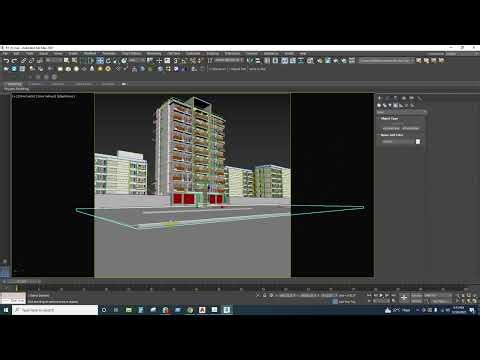
Task: Toggle the Spinner Snap button
Action: pyautogui.click(x=200, y=61)
